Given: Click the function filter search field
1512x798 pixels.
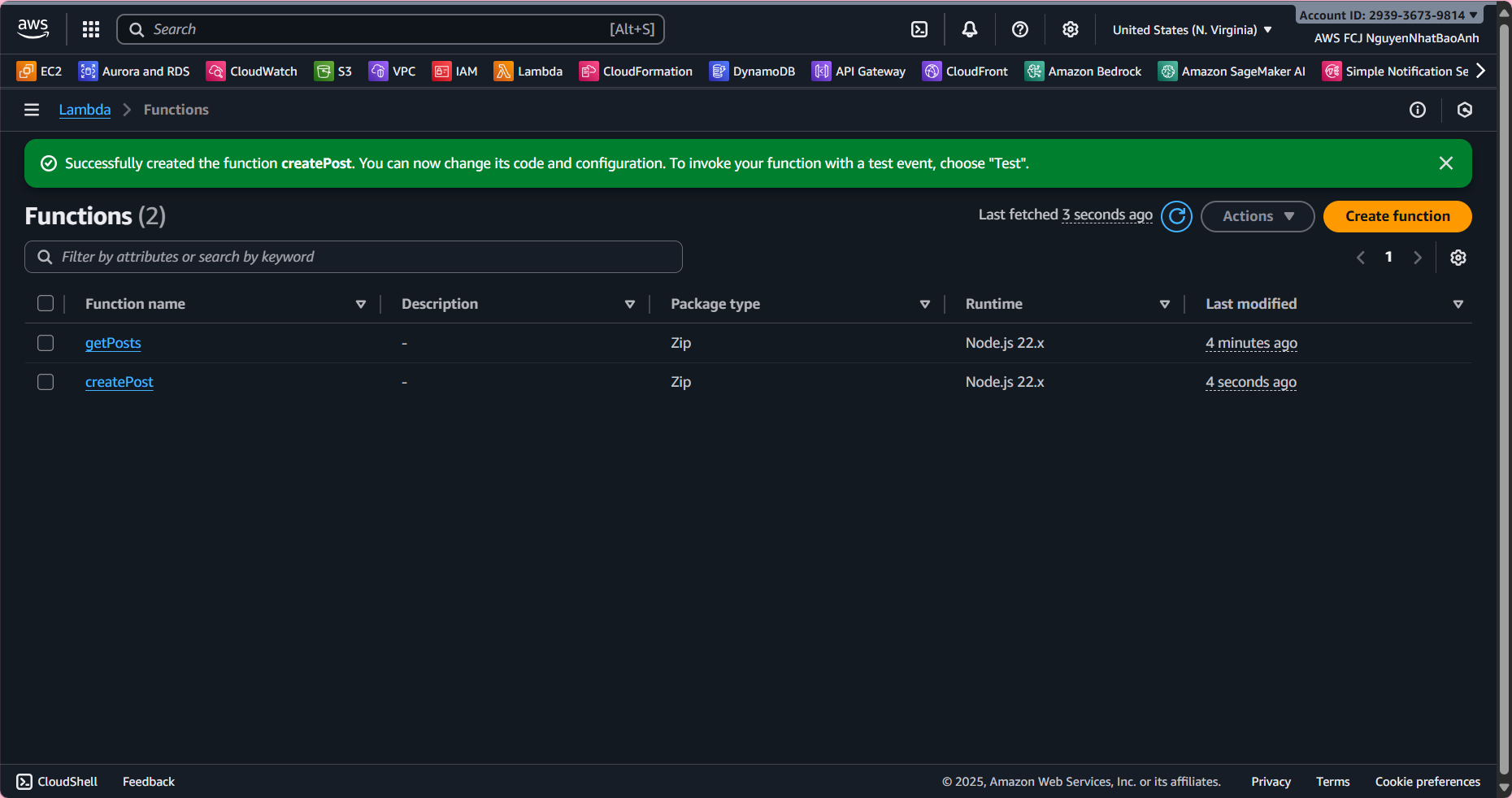Looking at the screenshot, I should tap(354, 257).
